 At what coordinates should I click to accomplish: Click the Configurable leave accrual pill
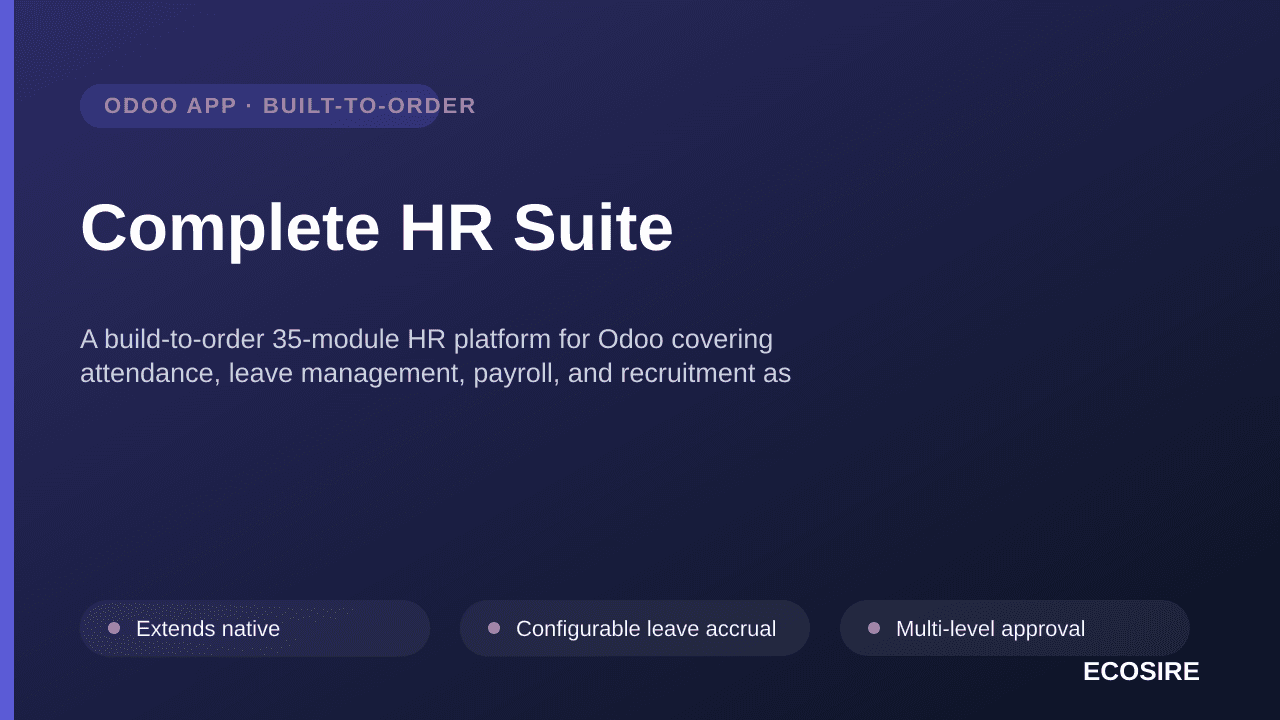[635, 628]
